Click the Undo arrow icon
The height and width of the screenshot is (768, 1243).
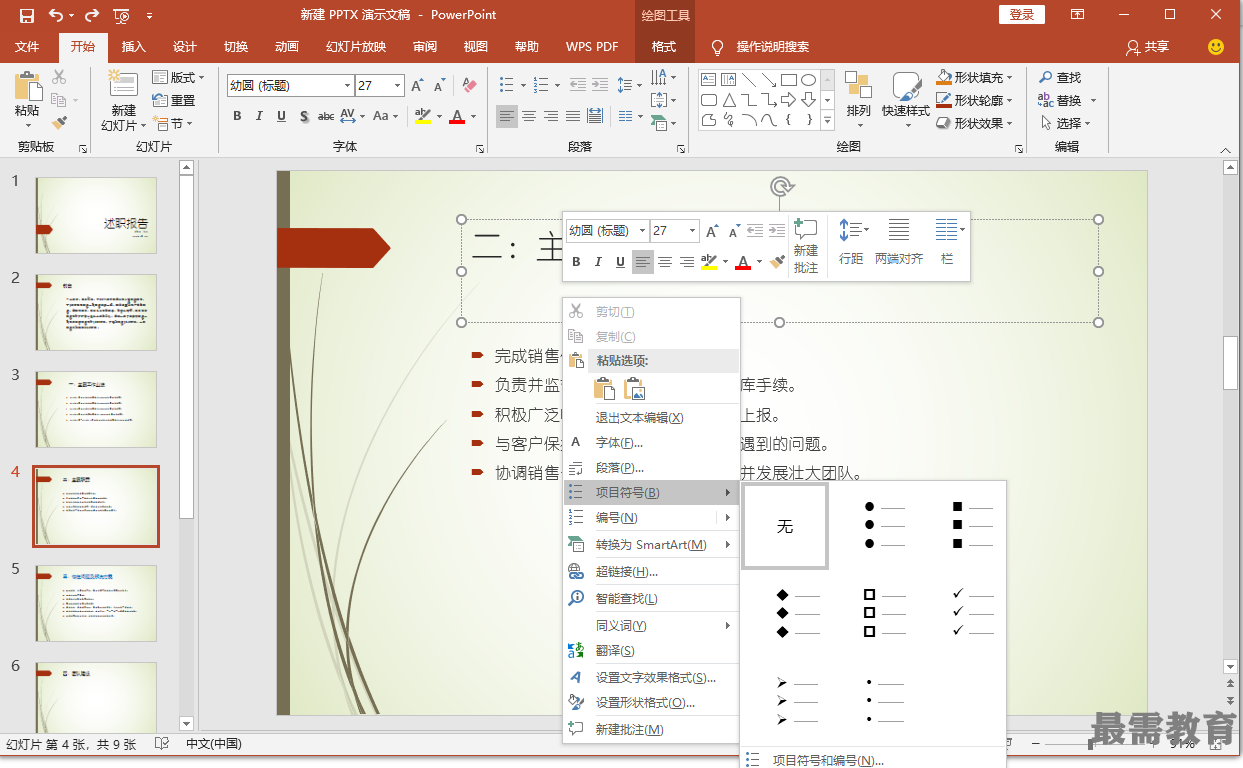55,15
